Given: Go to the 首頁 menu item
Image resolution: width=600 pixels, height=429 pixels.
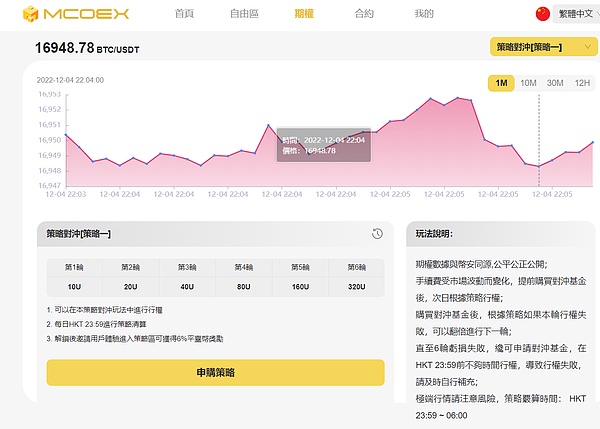Looking at the screenshot, I should point(184,14).
